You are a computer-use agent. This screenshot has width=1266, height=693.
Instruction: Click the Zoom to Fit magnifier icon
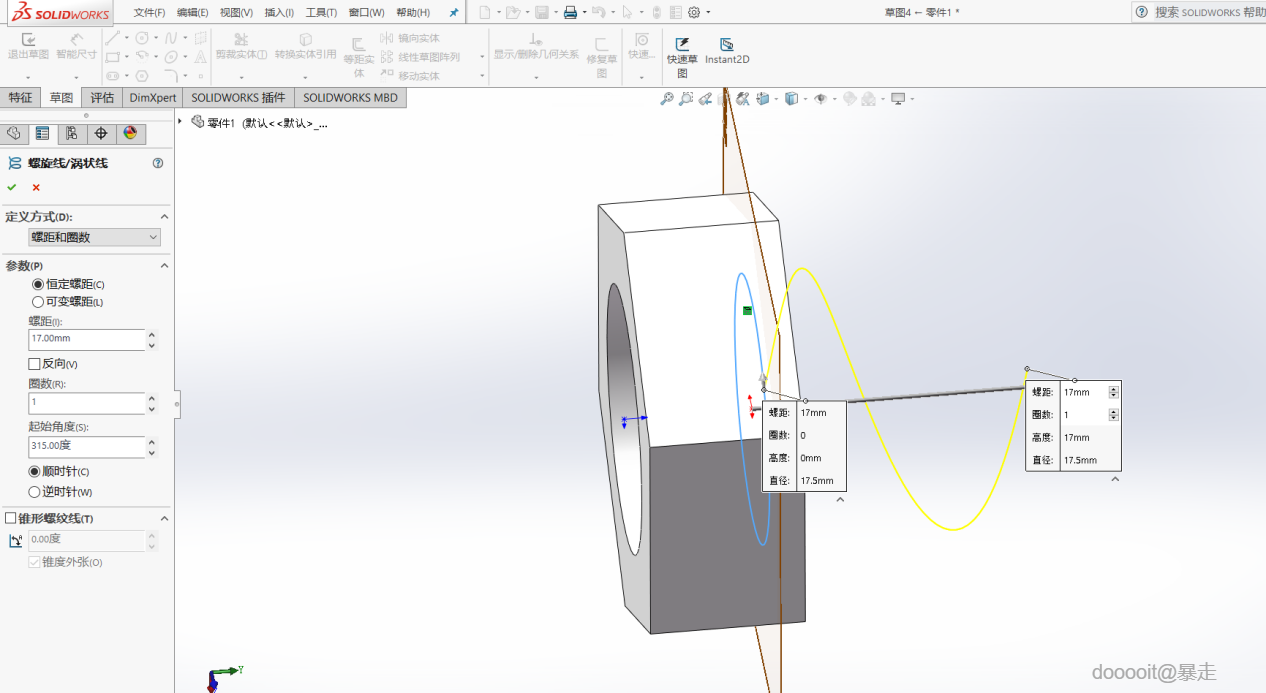[x=667, y=99]
